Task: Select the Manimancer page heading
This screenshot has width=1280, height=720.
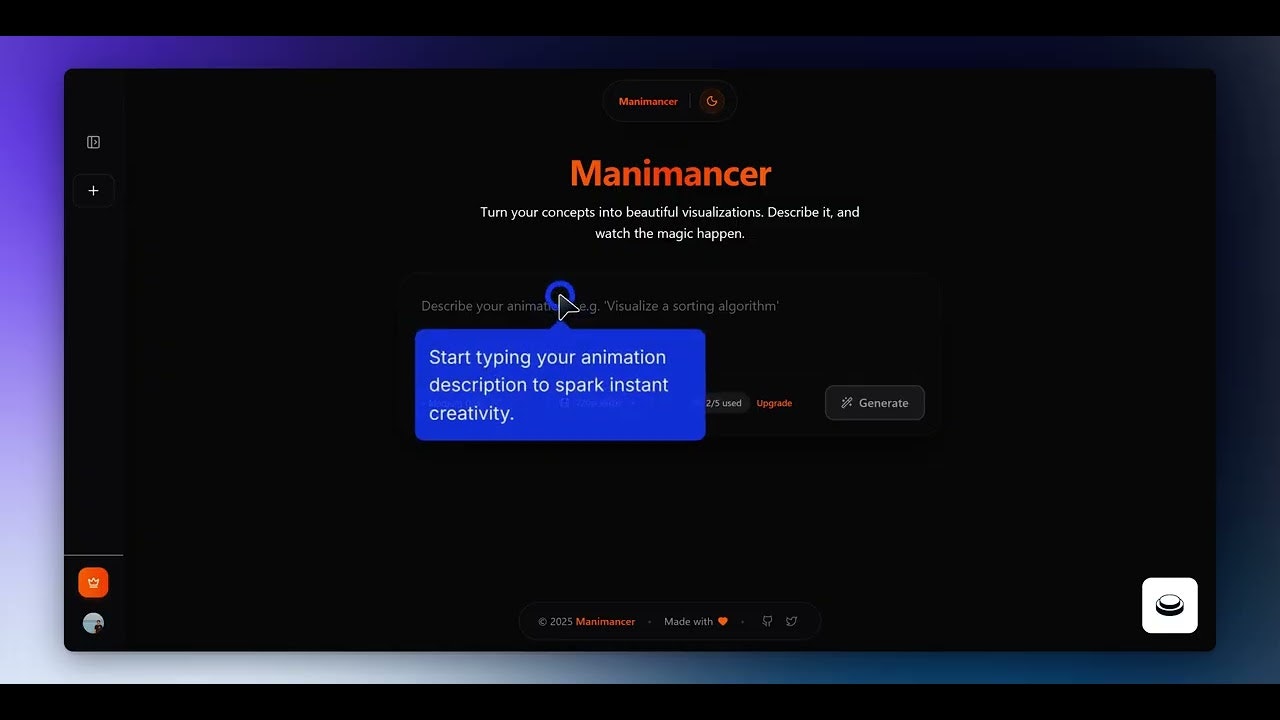Action: coord(670,173)
